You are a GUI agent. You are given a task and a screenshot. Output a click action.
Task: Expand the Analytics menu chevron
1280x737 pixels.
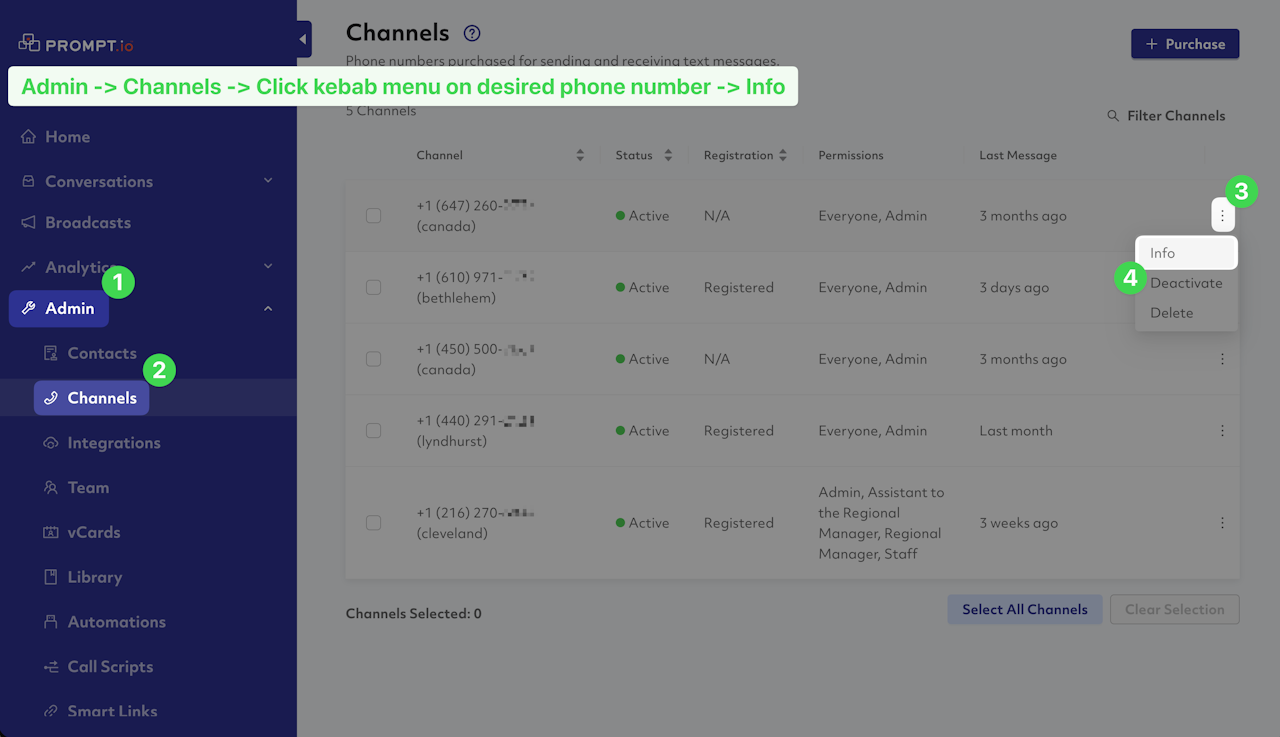click(267, 266)
